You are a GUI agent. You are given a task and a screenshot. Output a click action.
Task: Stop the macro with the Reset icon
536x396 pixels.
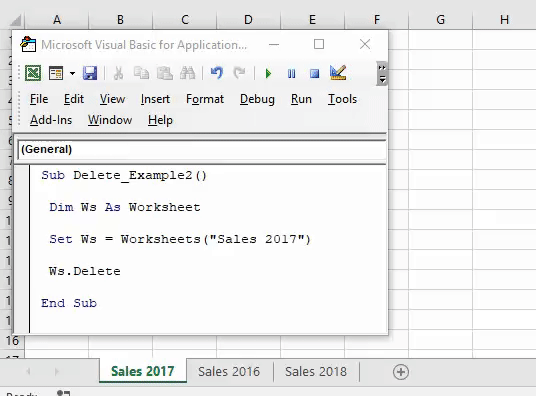[x=314, y=74]
